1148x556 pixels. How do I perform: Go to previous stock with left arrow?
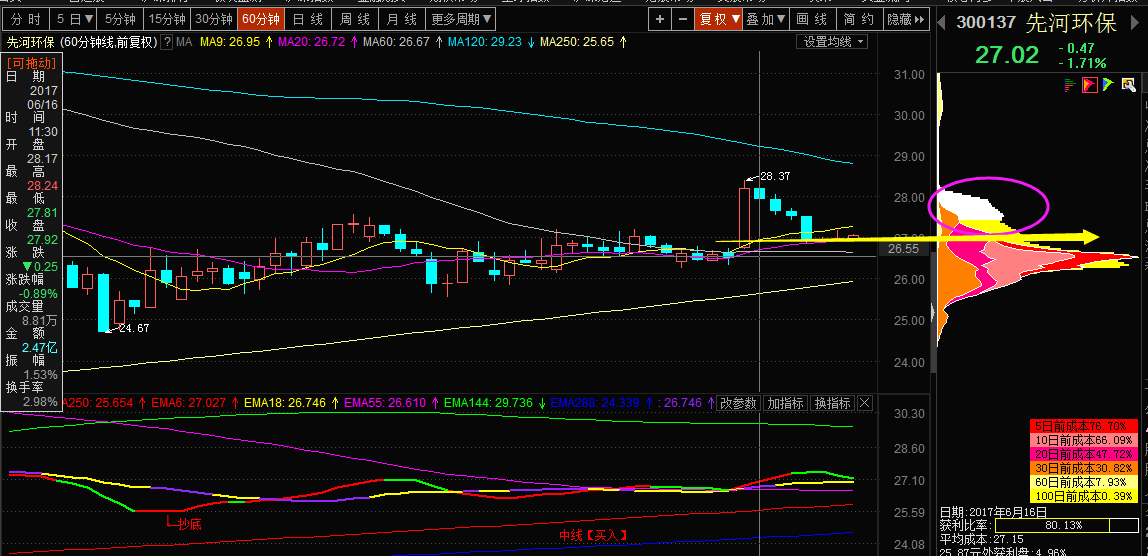pyautogui.click(x=941, y=21)
